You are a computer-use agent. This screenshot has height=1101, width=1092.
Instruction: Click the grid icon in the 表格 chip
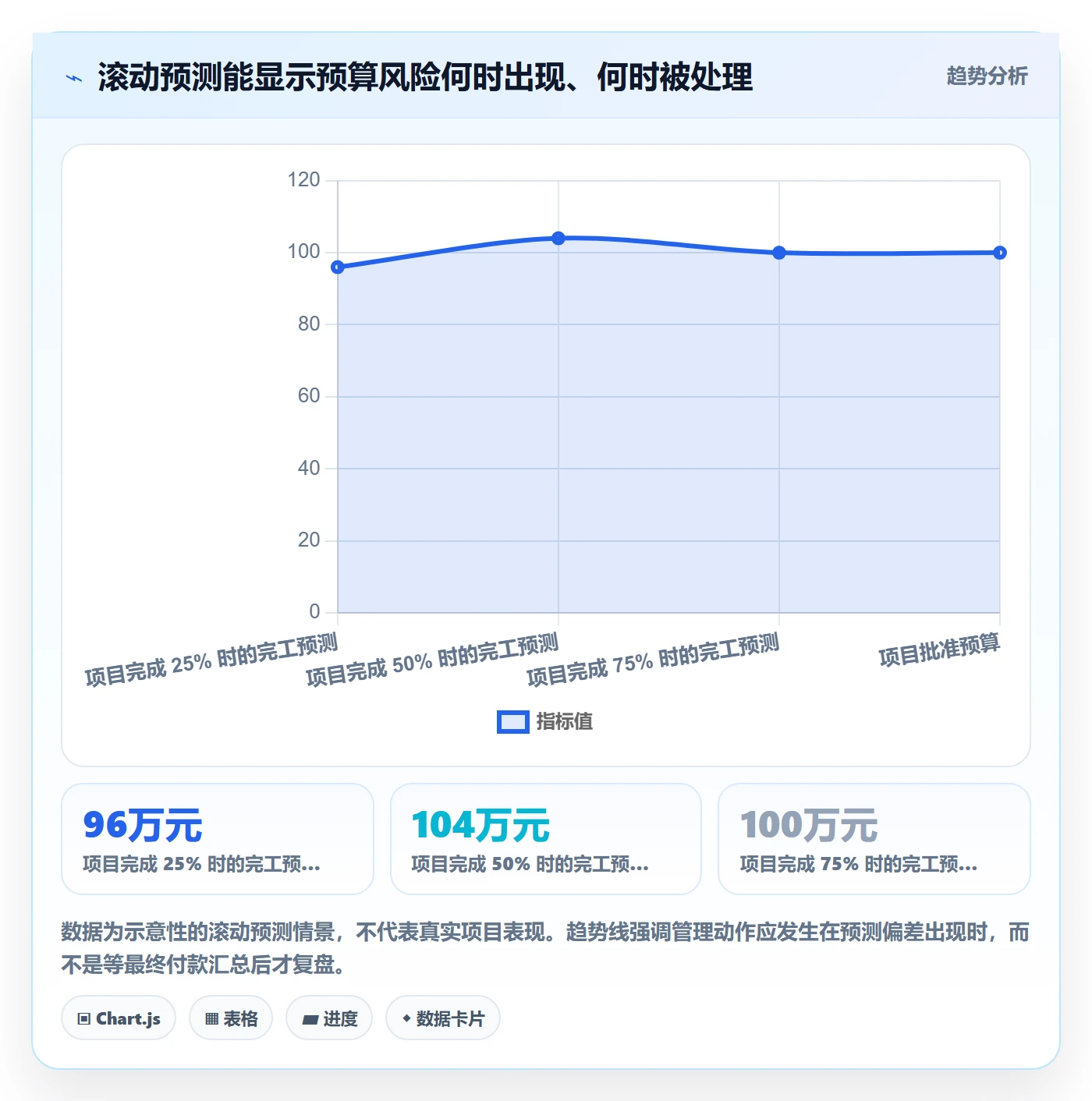pyautogui.click(x=211, y=1018)
